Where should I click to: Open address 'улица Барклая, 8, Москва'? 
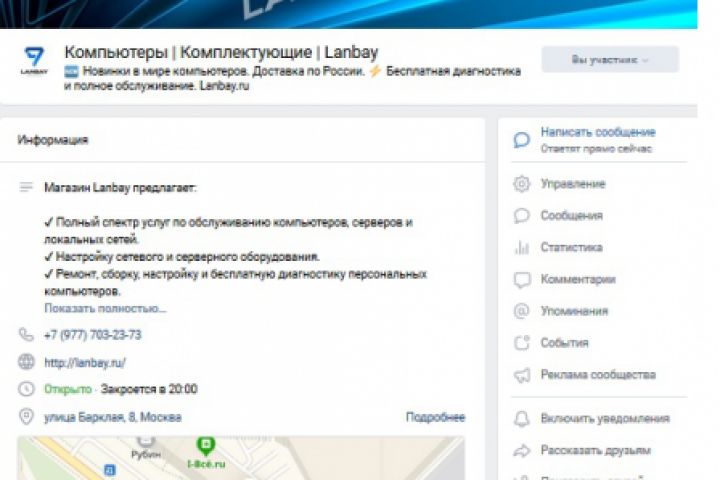click(x=112, y=417)
